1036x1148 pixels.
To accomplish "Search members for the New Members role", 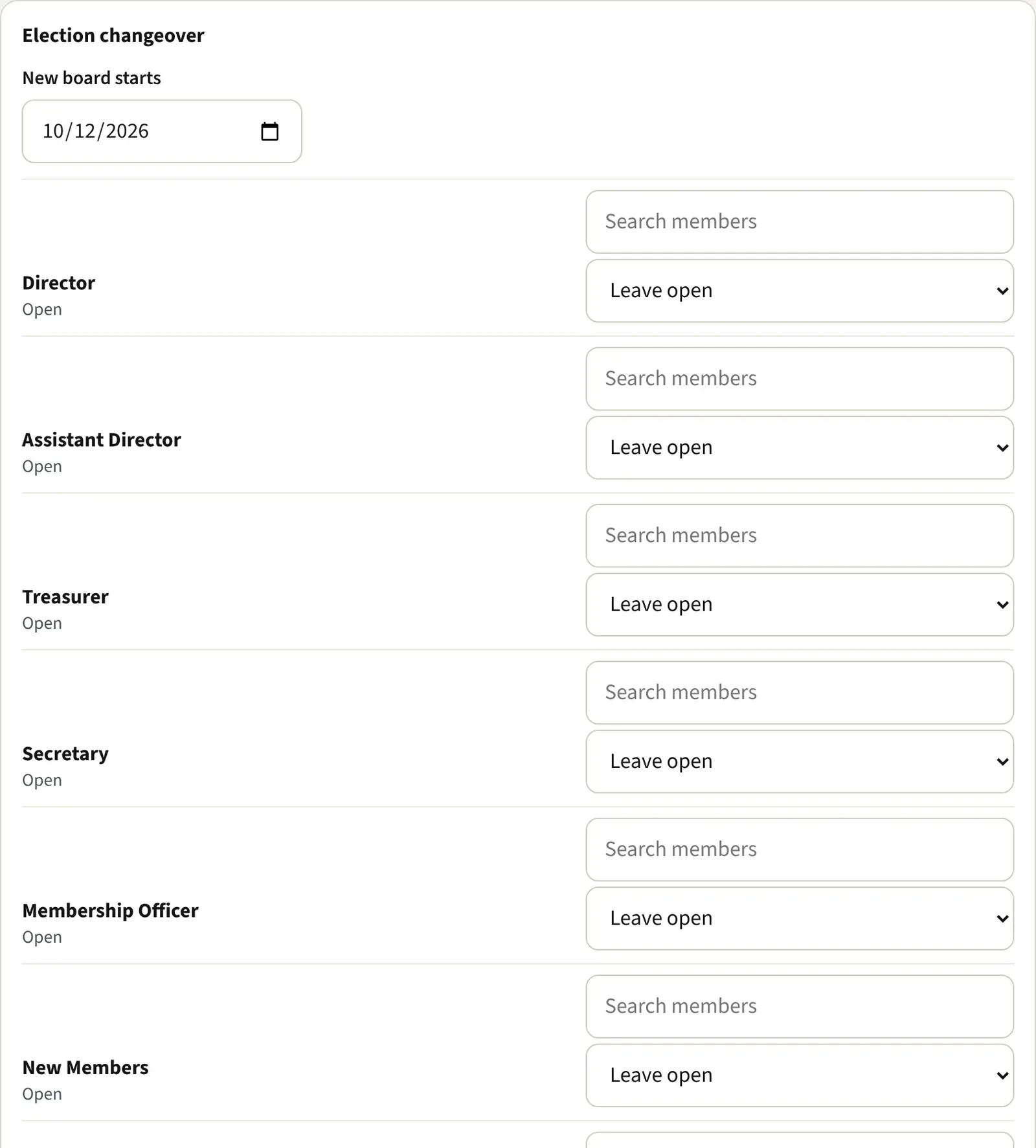I will pos(800,1006).
